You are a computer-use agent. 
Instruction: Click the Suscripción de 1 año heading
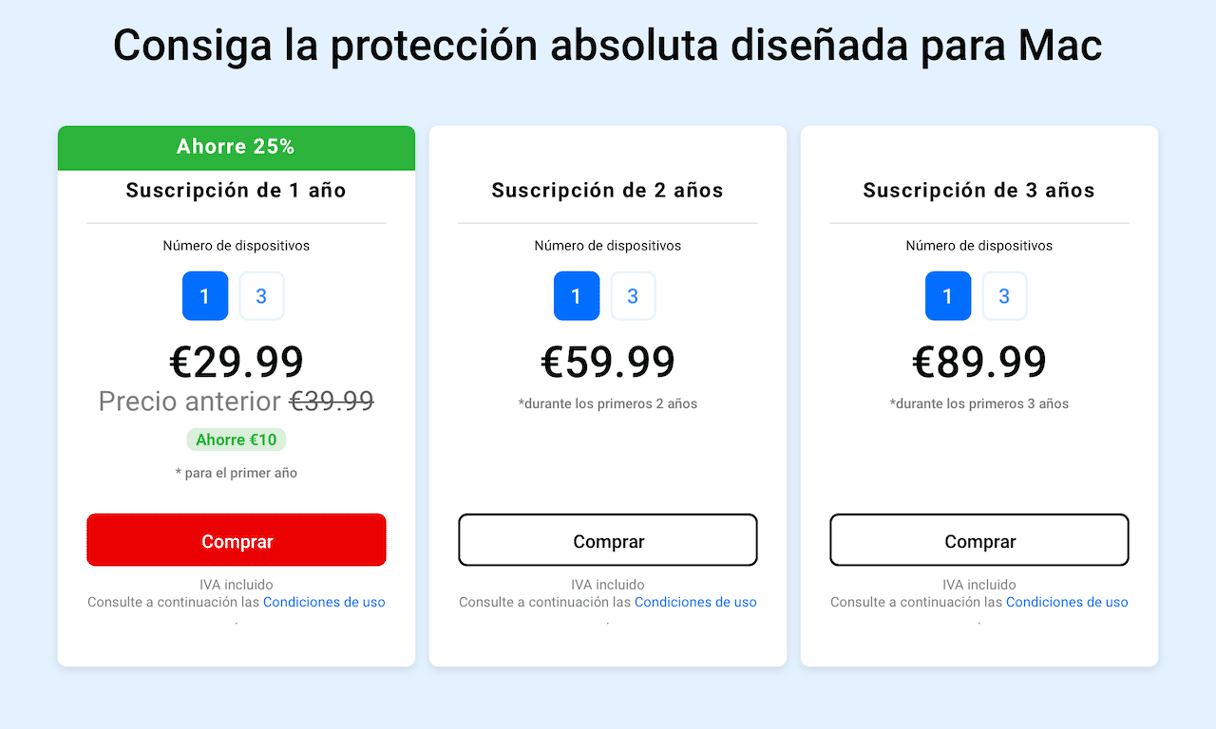pos(236,190)
